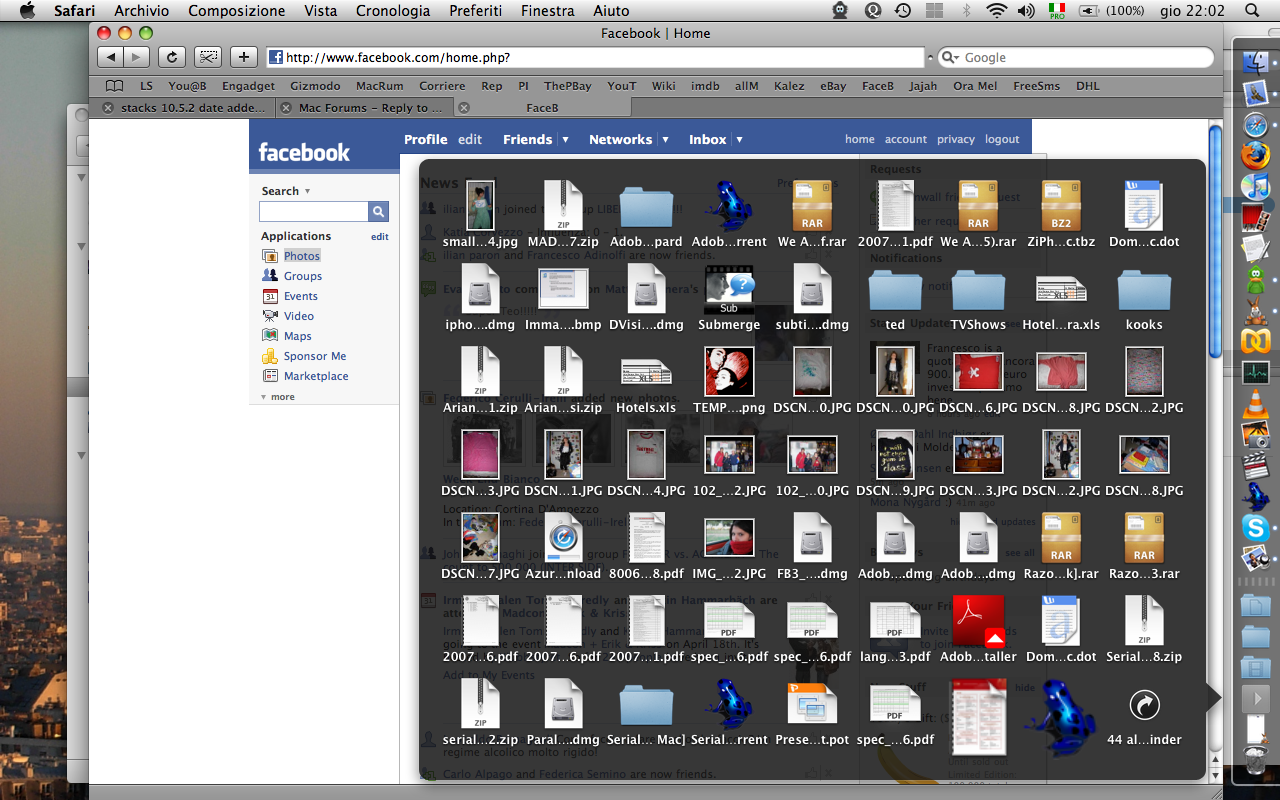Click Facebook's Profile link
Viewport: 1280px width, 800px height.
pyautogui.click(x=425, y=140)
